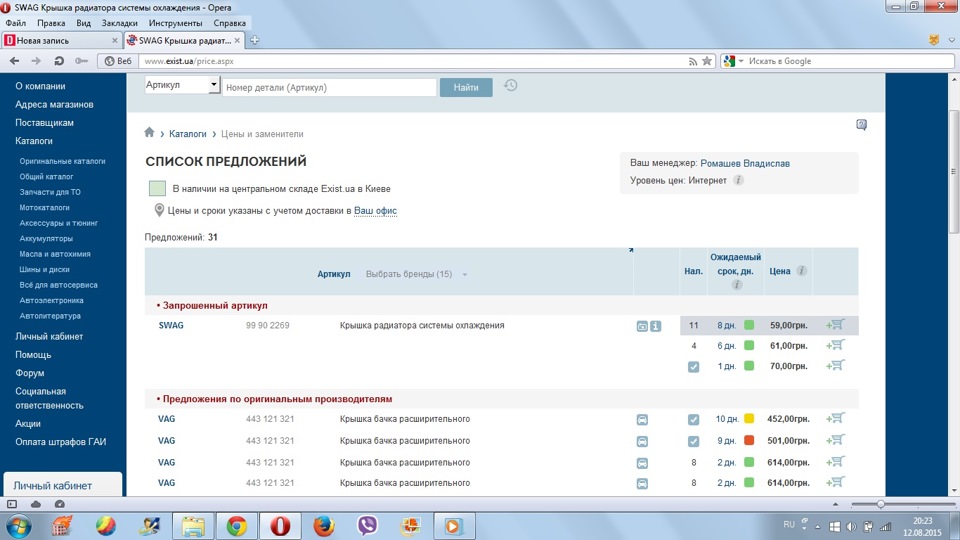The height and width of the screenshot is (540, 960).
Task: Open the RSS feed icon in address bar
Action: pyautogui.click(x=692, y=61)
